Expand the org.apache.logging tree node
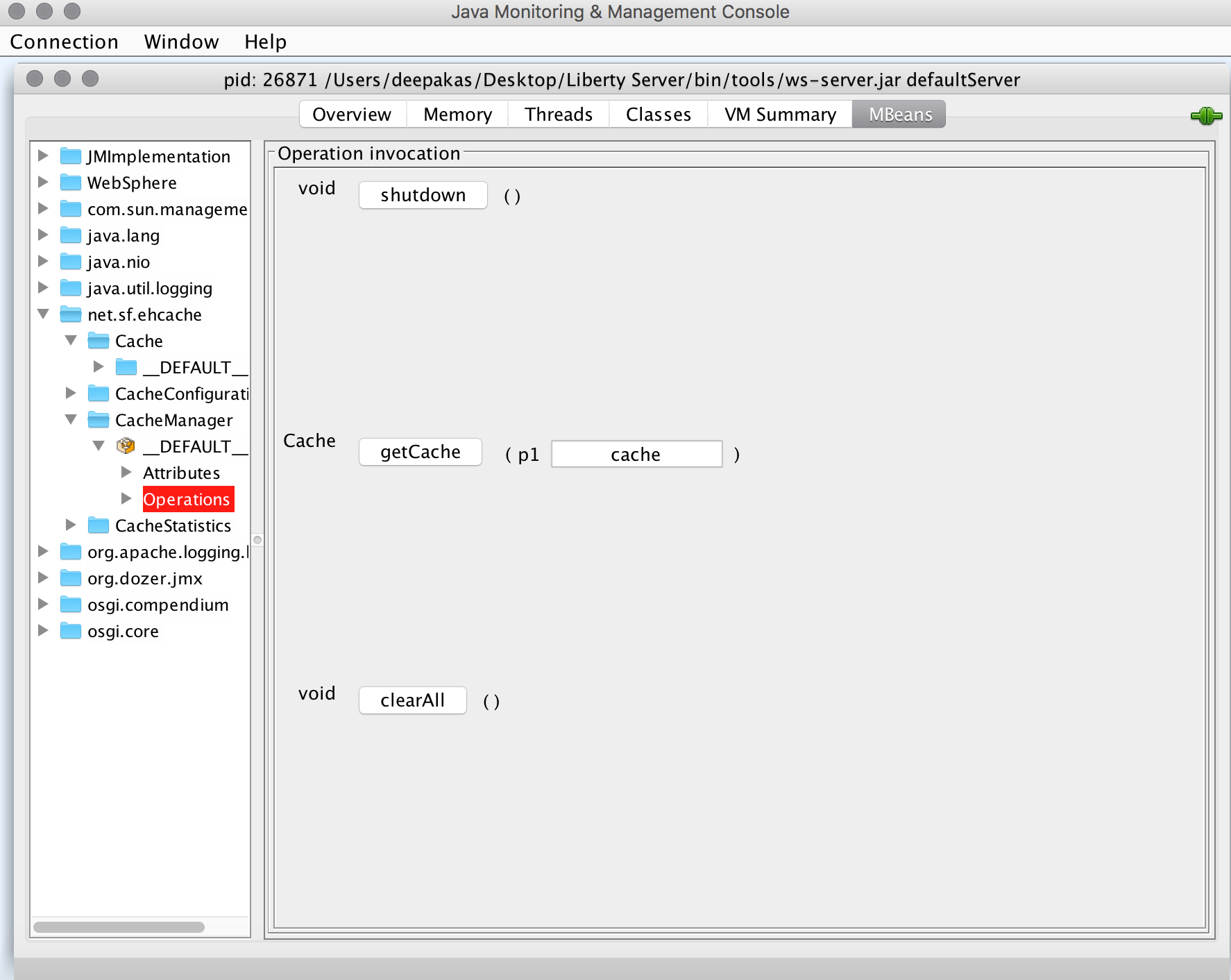Screen dimensions: 1231x980 tap(43, 551)
